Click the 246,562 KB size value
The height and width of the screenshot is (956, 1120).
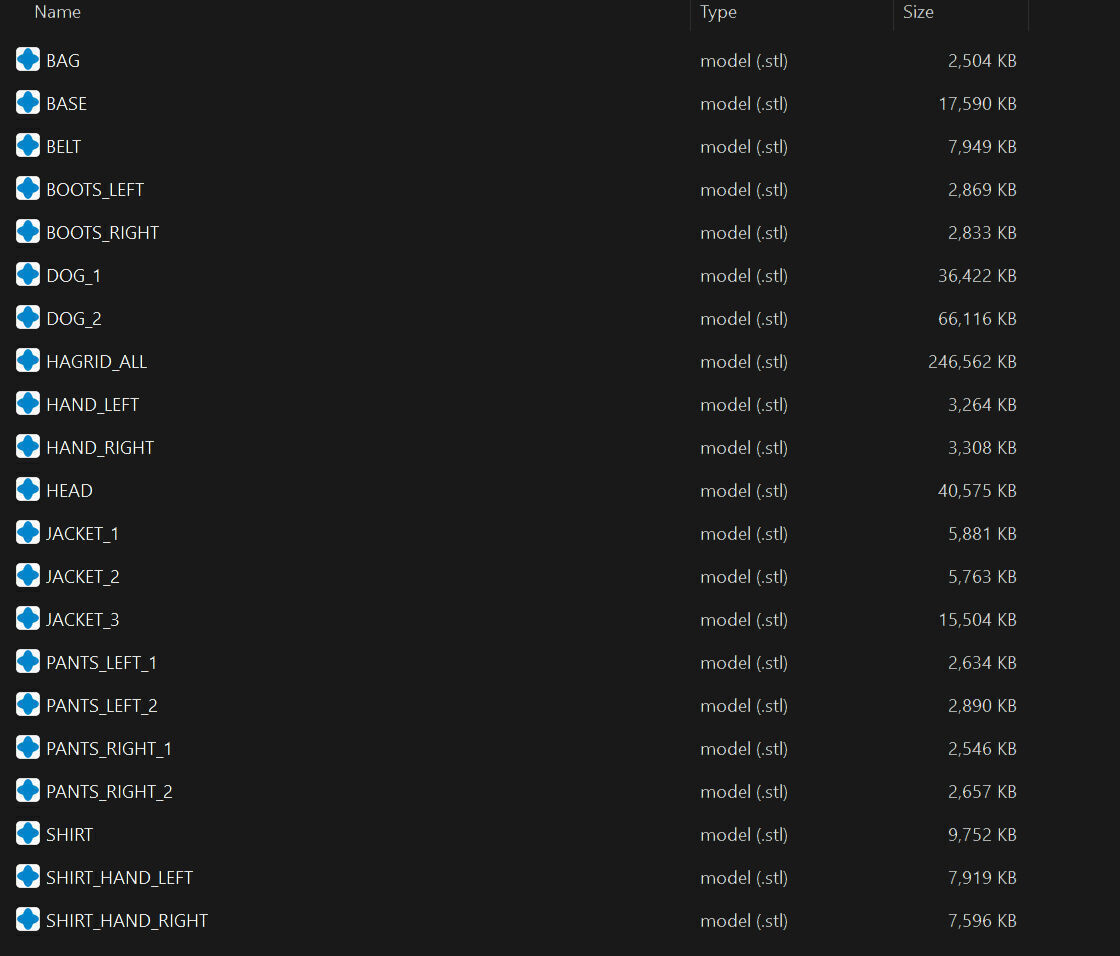click(972, 362)
